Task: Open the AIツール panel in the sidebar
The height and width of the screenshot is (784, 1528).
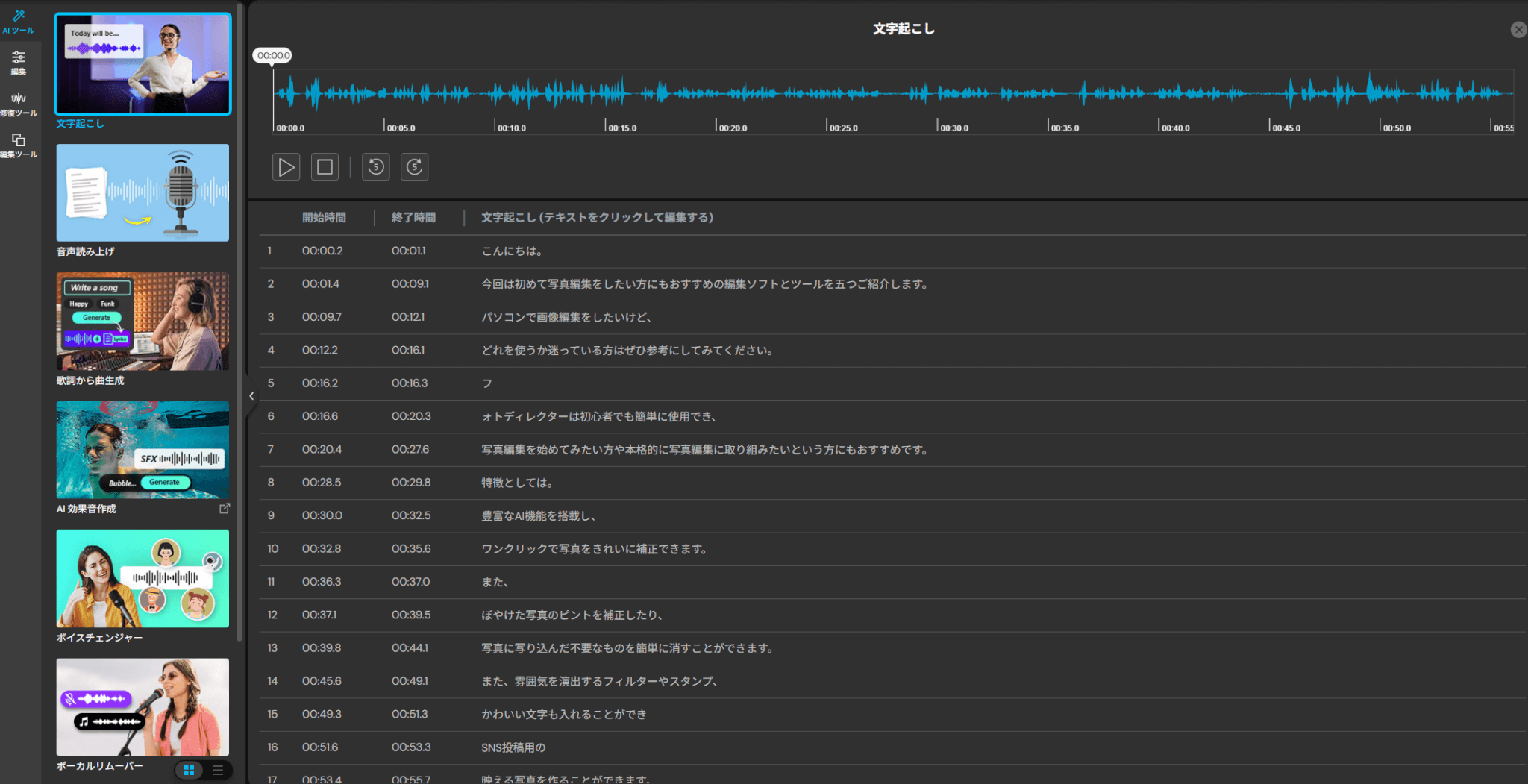Action: [19, 21]
